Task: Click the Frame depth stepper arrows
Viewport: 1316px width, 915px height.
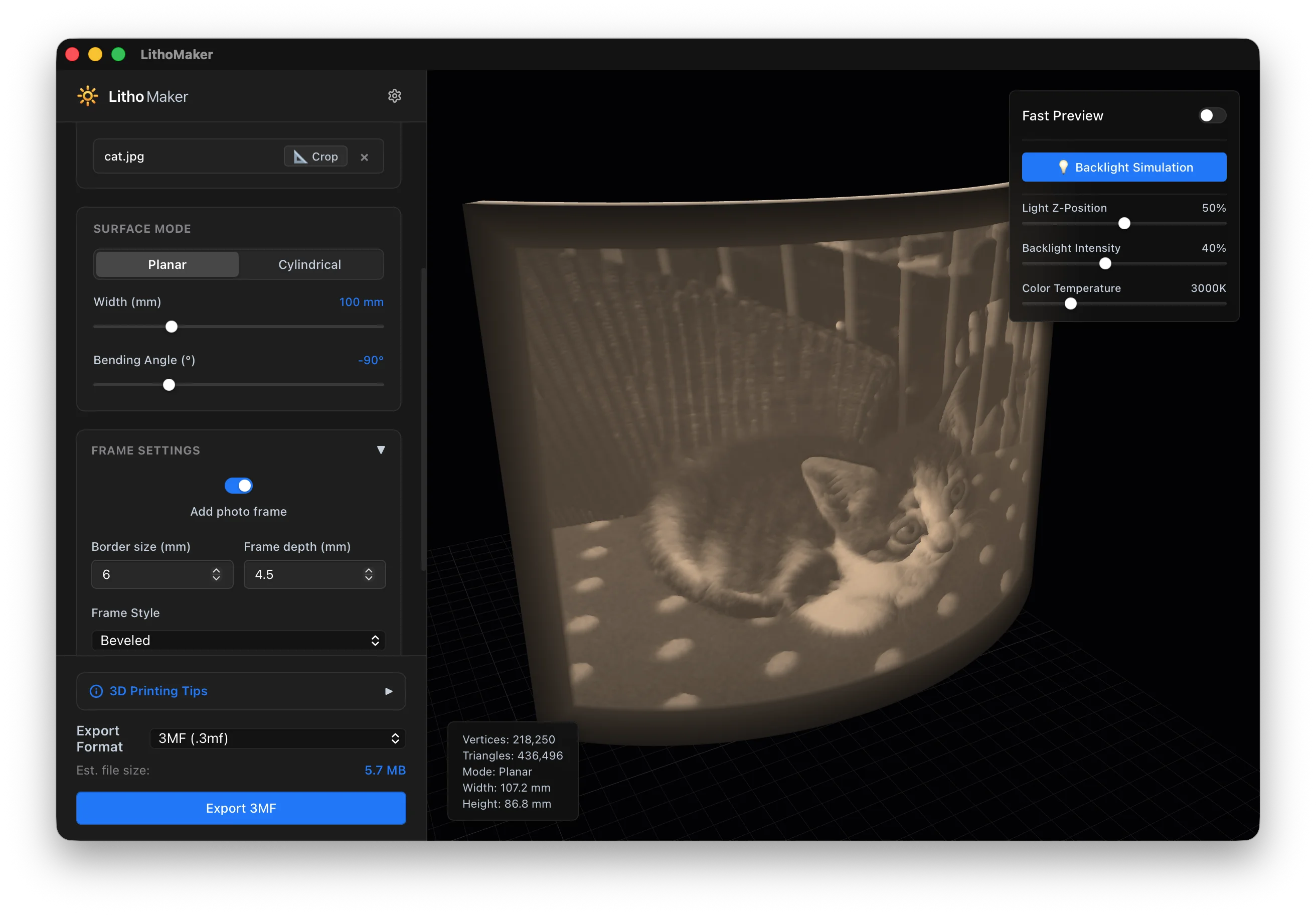Action: [369, 574]
